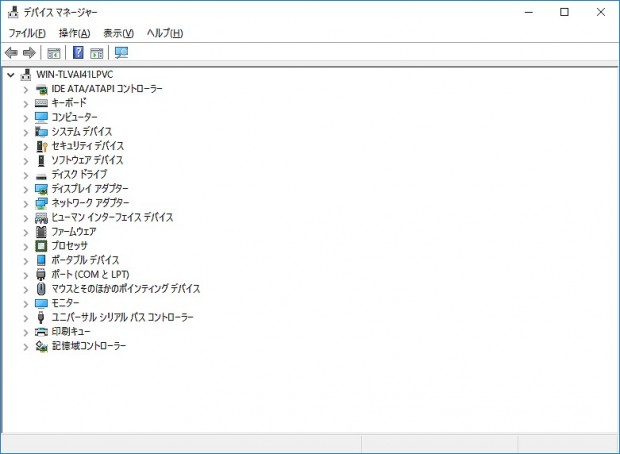
Task: Select the ポータブル デバイス label
Action: point(85,260)
